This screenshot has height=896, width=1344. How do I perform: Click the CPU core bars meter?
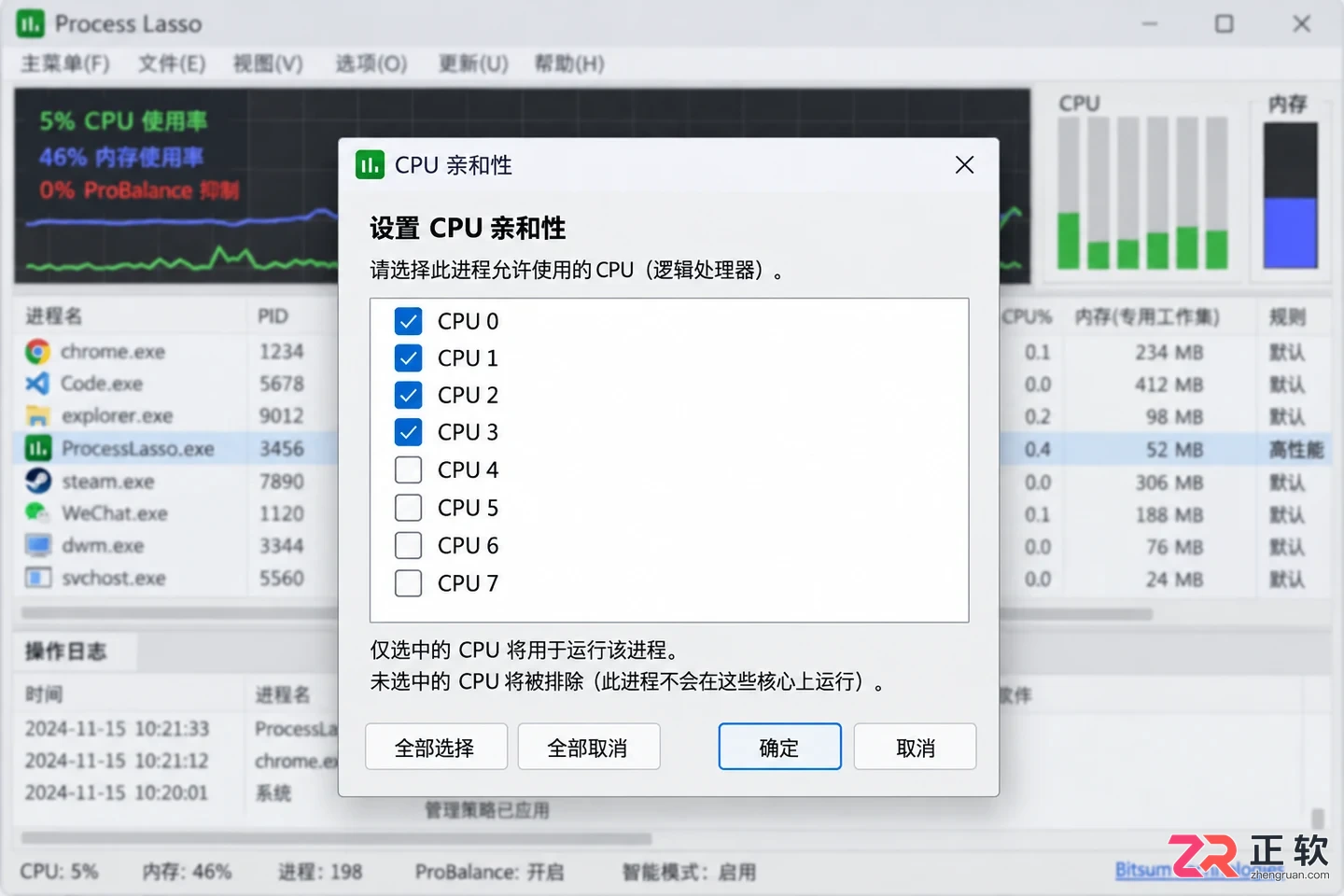coord(1142,193)
